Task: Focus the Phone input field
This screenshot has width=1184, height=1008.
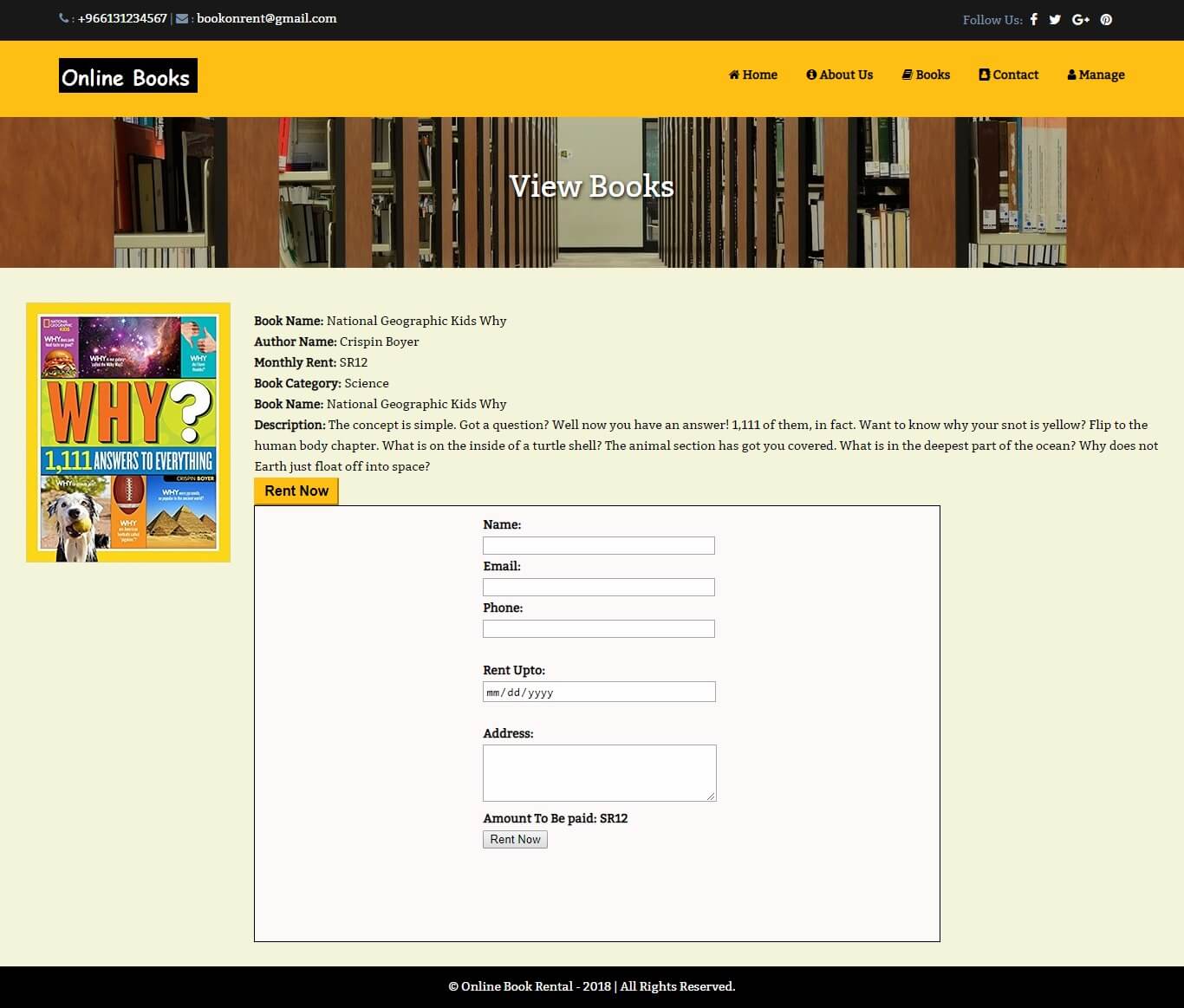Action: click(599, 628)
